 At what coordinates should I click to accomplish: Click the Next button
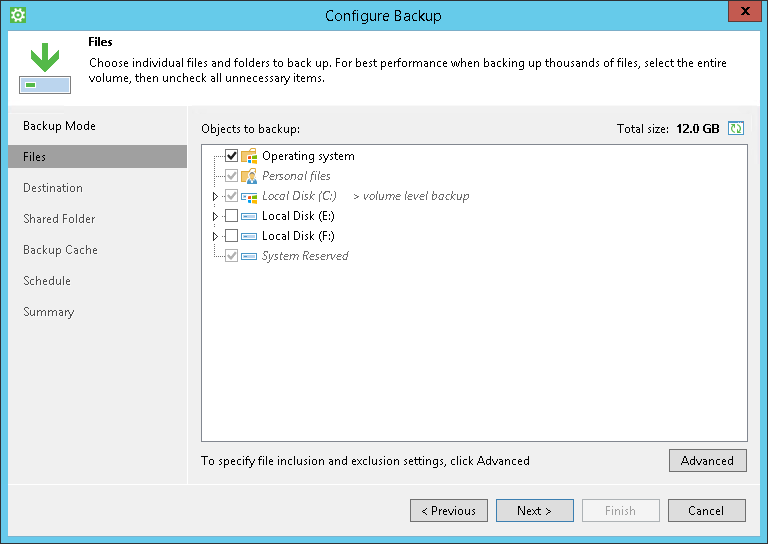[534, 511]
